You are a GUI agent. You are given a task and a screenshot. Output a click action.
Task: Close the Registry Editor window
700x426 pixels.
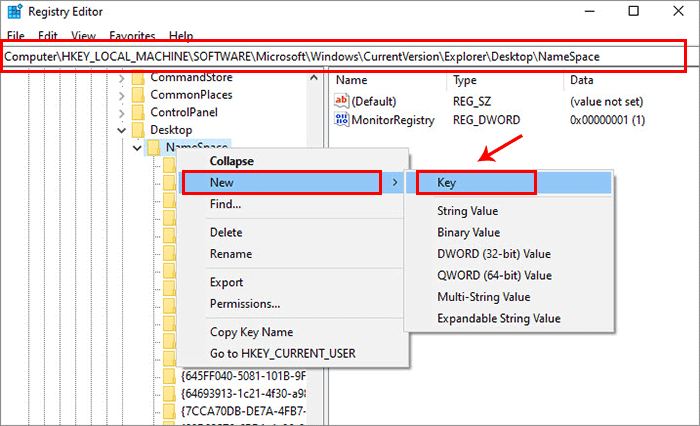click(x=678, y=11)
